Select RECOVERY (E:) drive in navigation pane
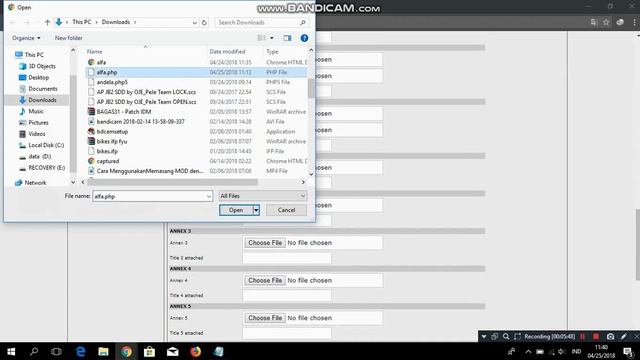Screen dimensions: 640x360 click(x=46, y=168)
